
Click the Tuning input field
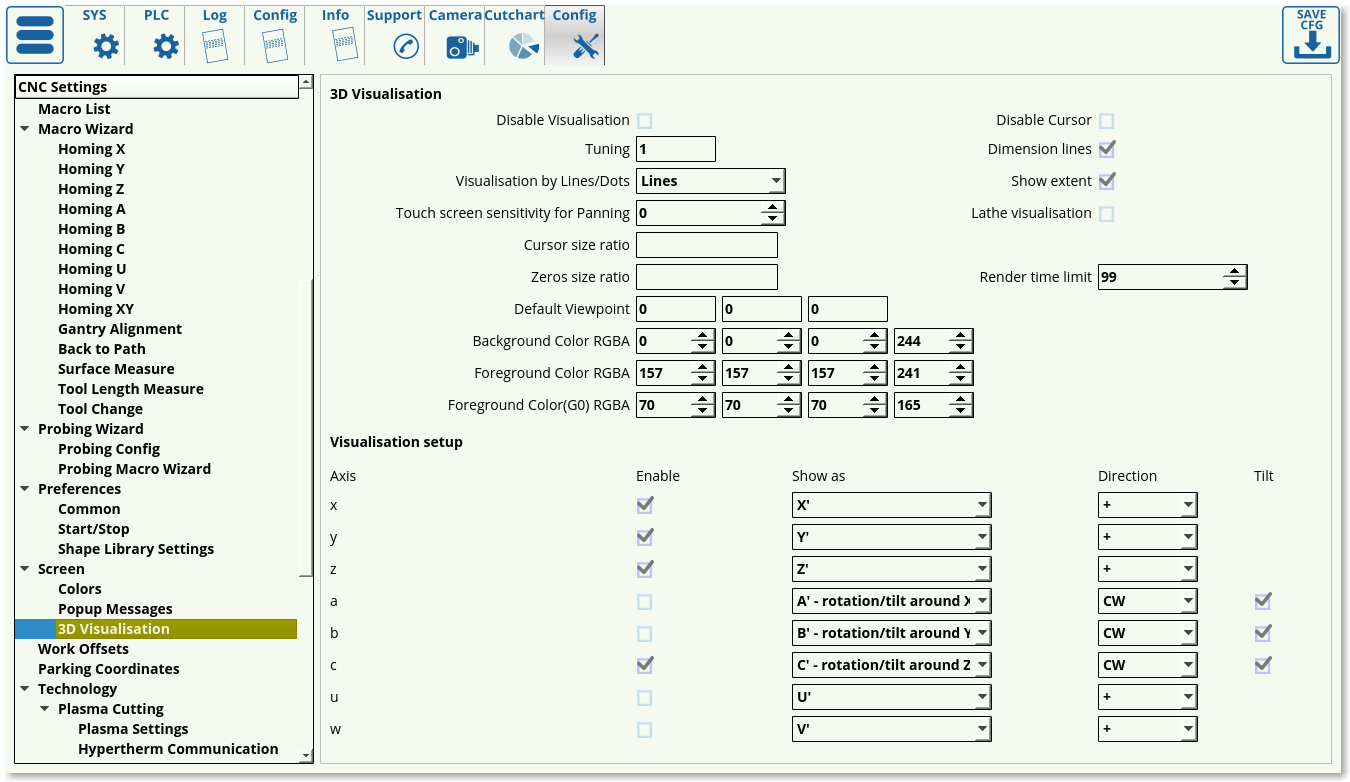click(675, 149)
